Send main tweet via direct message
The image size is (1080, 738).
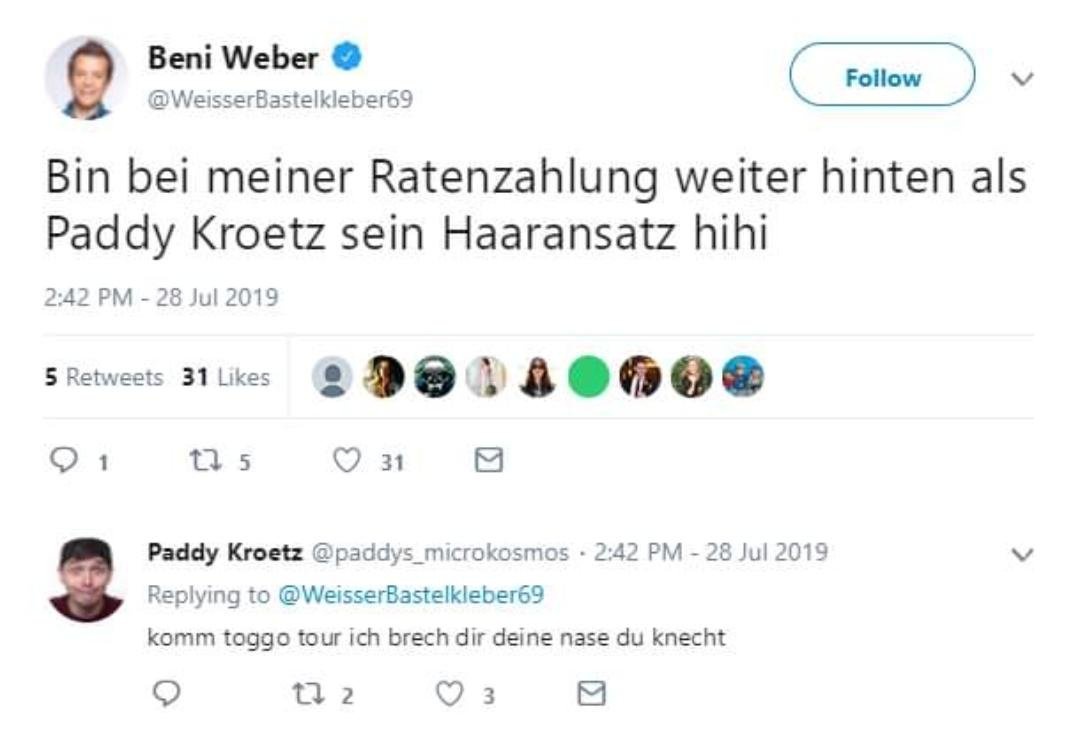[x=488, y=460]
